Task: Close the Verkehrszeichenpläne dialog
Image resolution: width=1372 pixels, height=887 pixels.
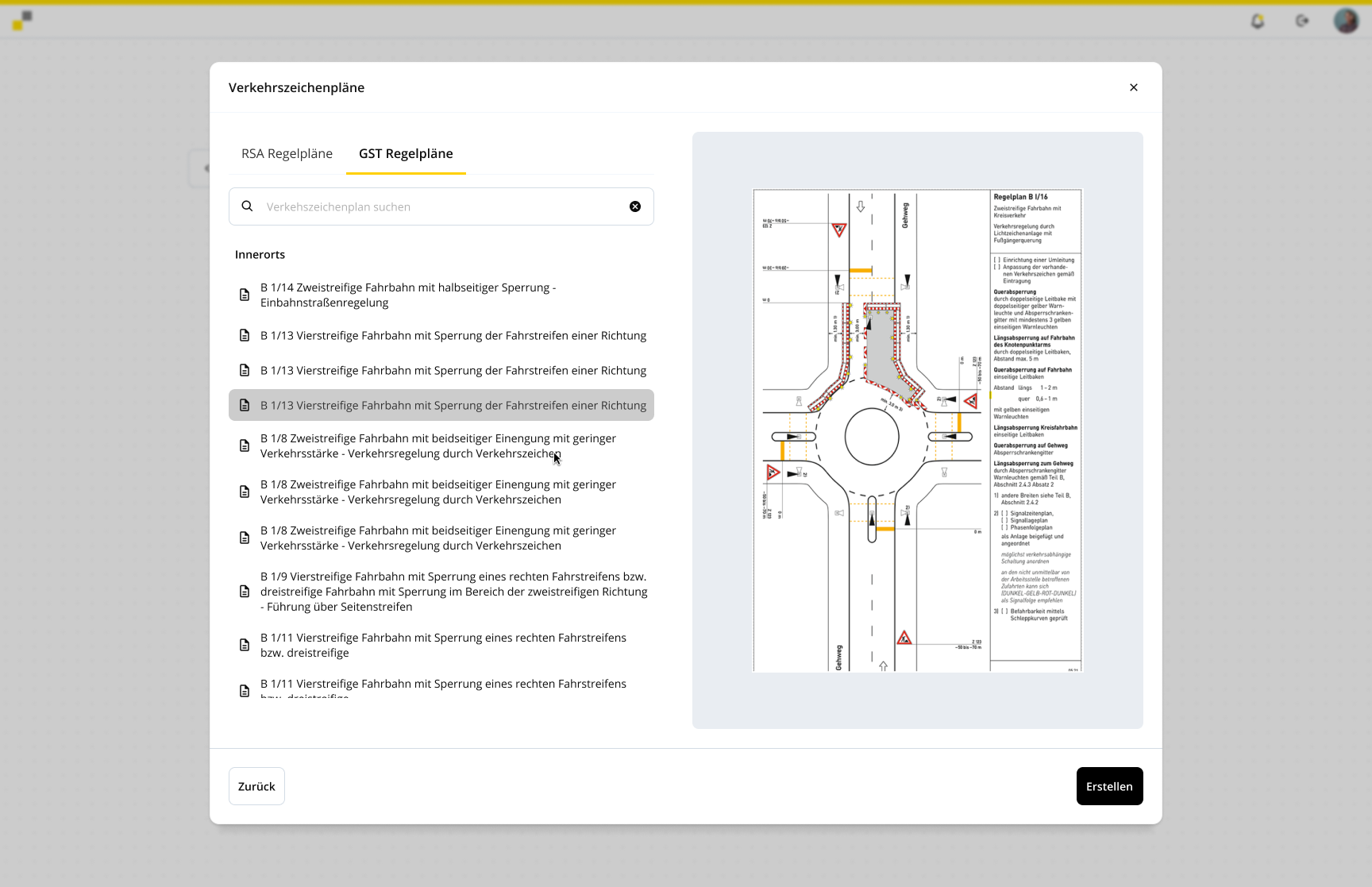Action: point(1134,87)
